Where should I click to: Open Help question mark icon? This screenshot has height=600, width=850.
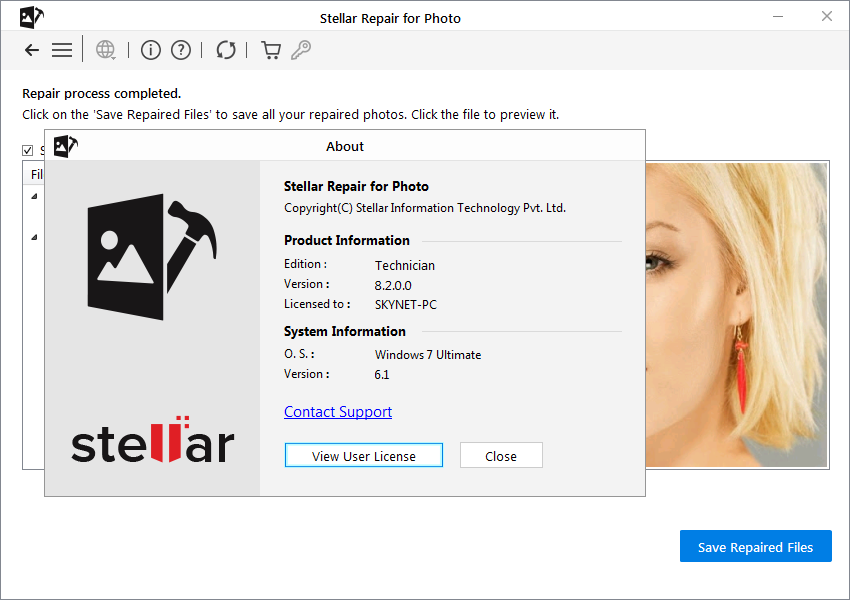[x=181, y=50]
